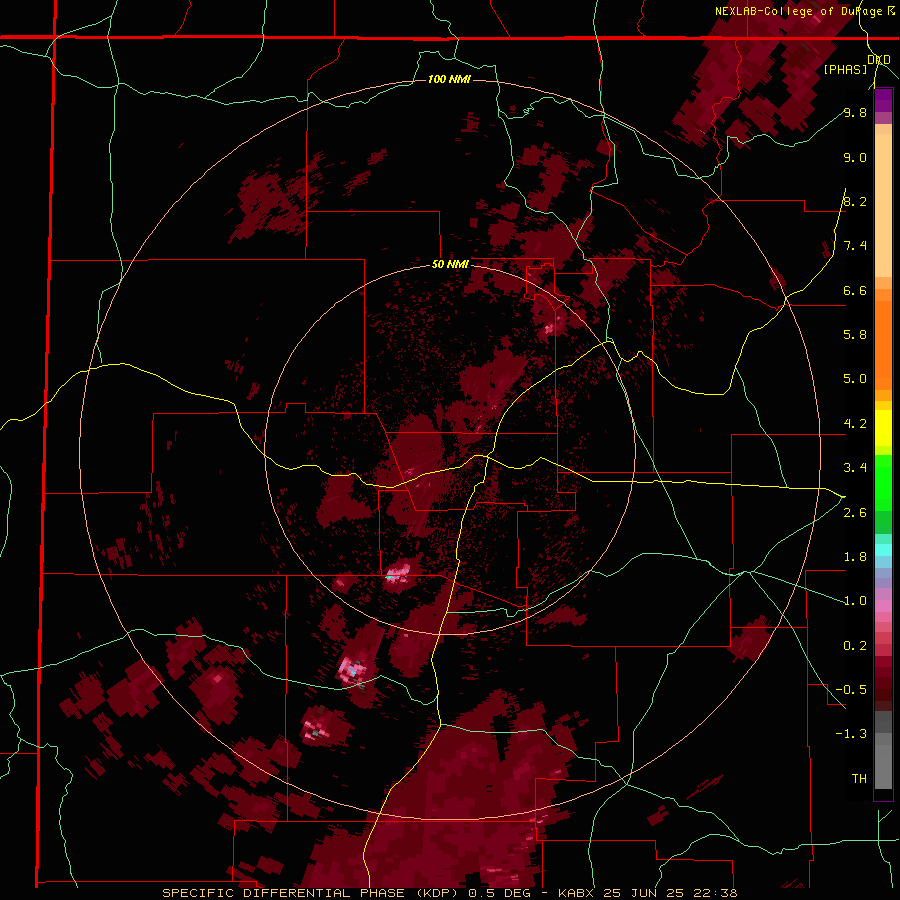Click the [PHAS] legend unit label
Image resolution: width=900 pixels, height=900 pixels.
845,69
